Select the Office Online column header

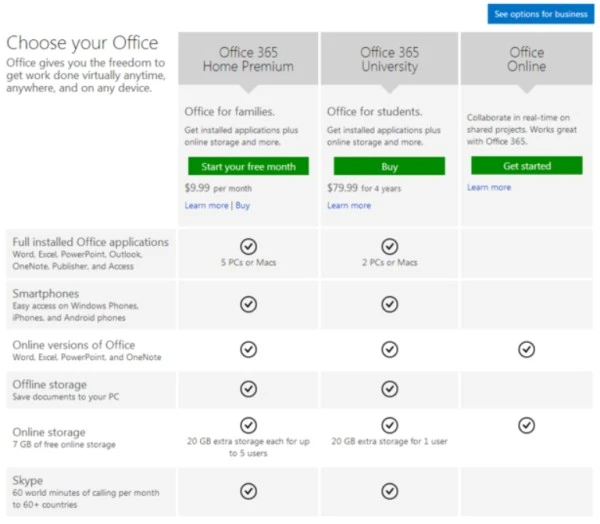point(527,59)
